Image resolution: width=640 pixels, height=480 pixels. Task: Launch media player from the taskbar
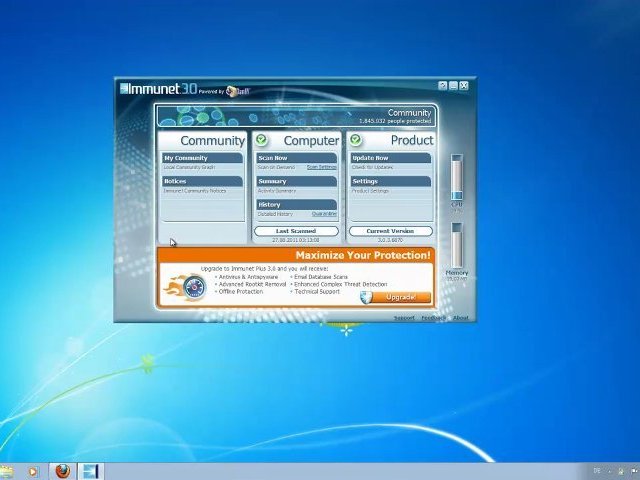33,471
